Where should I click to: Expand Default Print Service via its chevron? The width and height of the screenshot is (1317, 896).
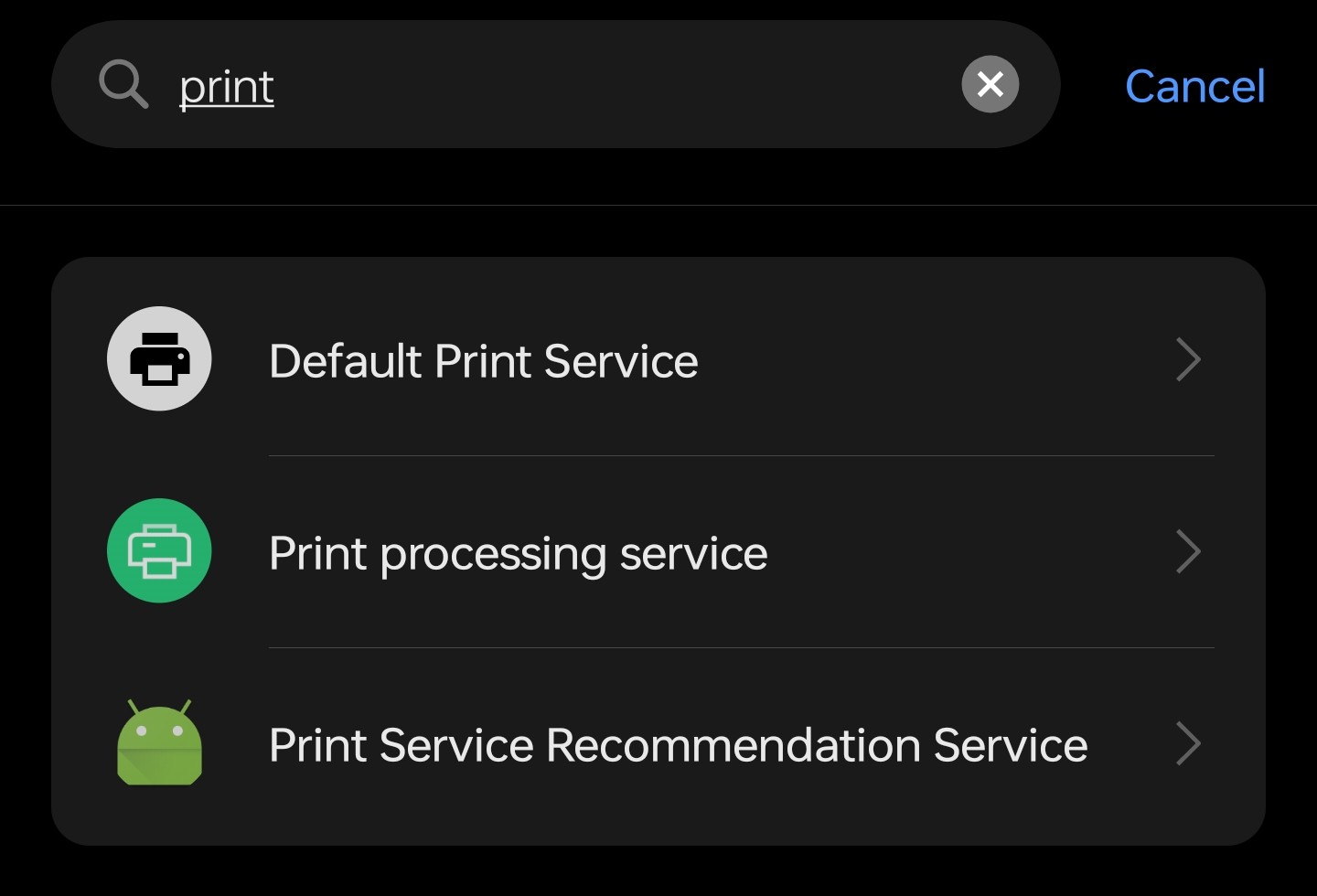pyautogui.click(x=1187, y=359)
